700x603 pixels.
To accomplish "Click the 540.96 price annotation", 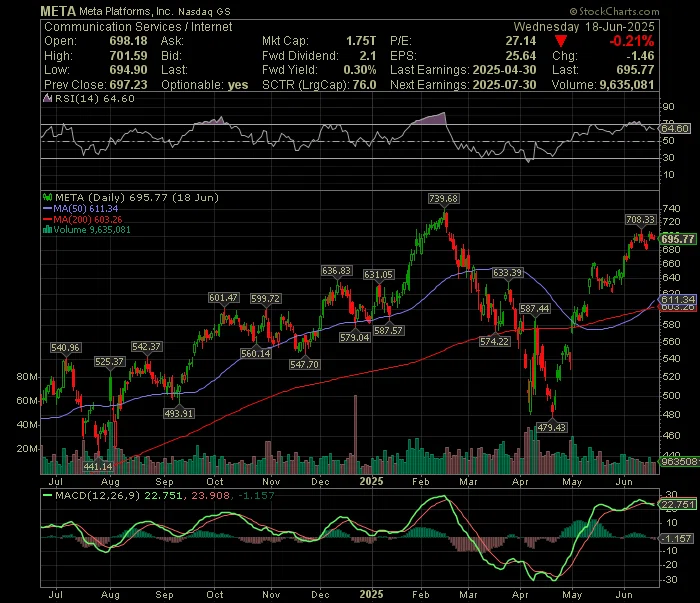I will [66, 348].
